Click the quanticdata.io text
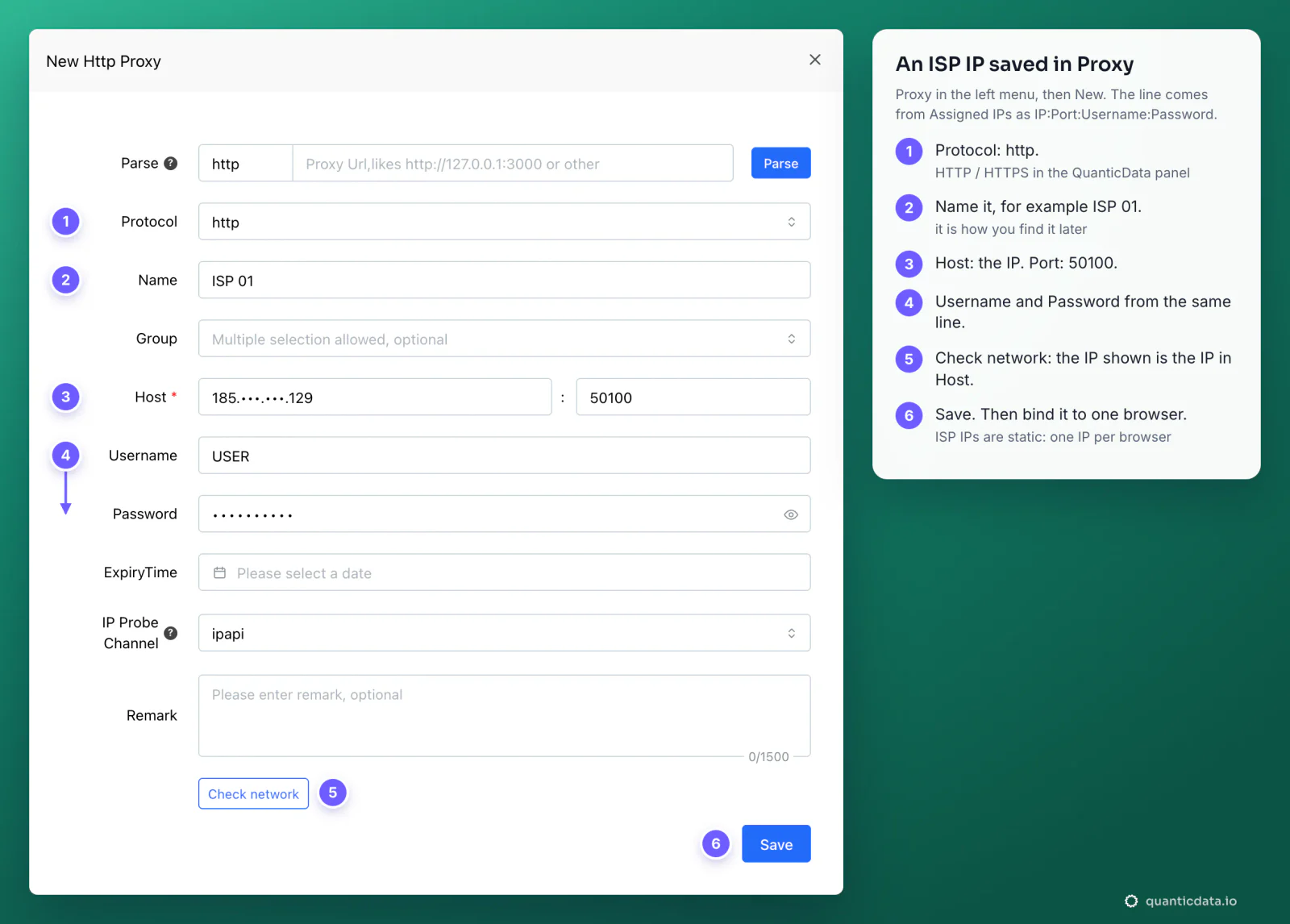 tap(1191, 901)
